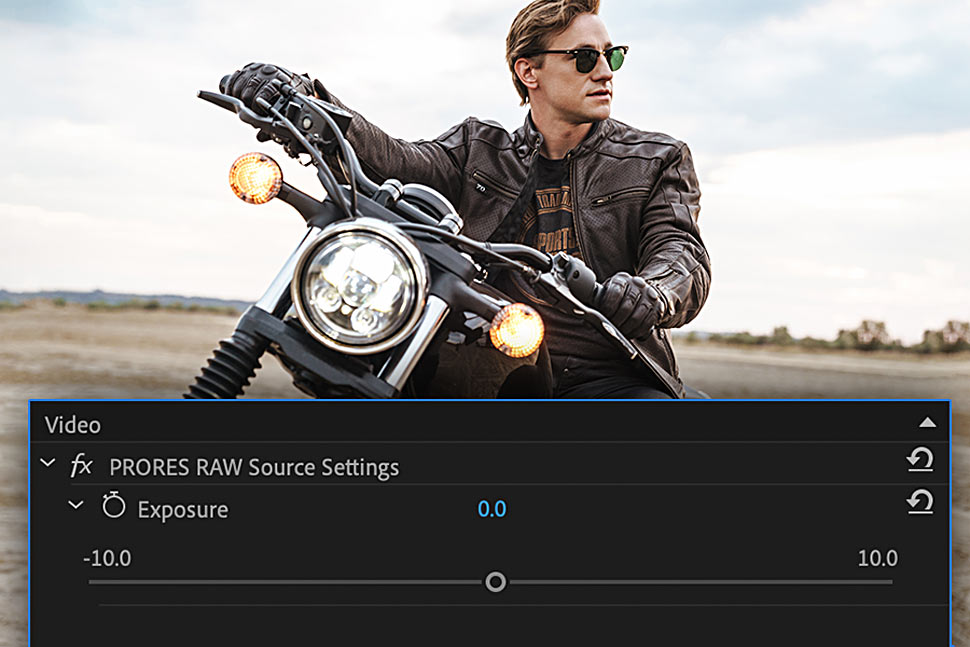Click the left orange turn signal in preview

(x=255, y=178)
